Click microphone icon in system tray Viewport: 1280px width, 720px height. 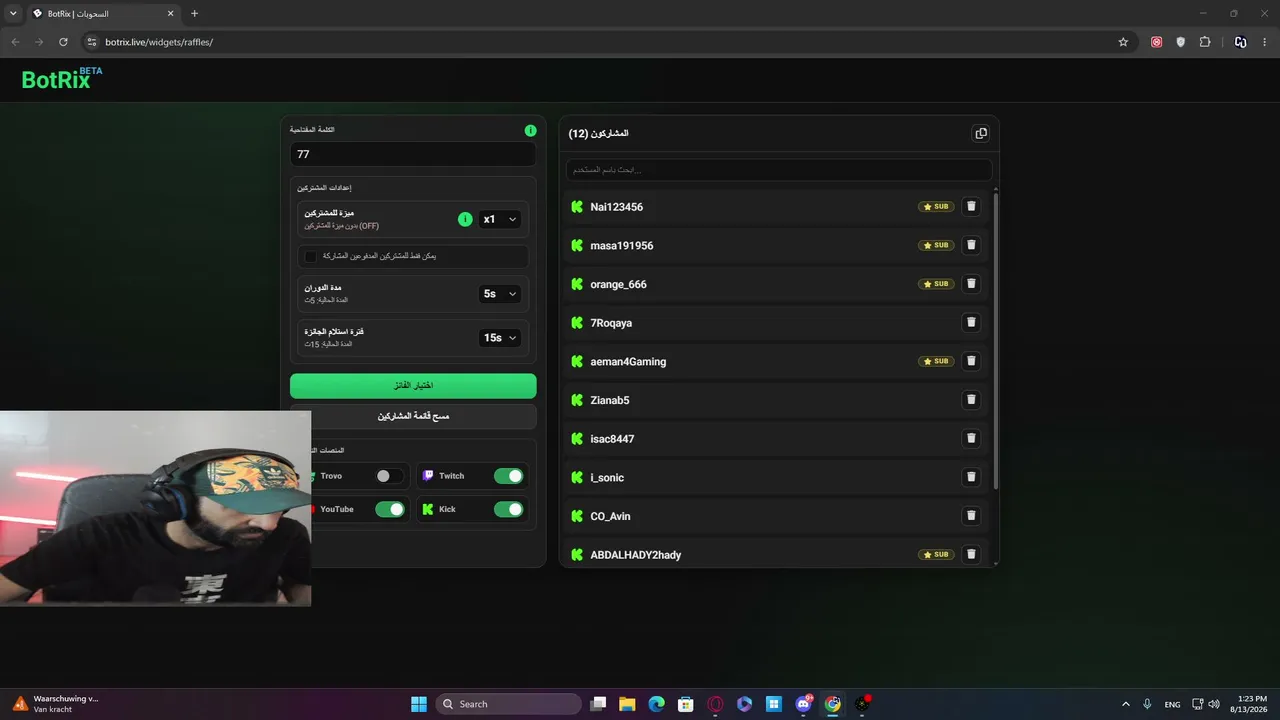click(1147, 704)
